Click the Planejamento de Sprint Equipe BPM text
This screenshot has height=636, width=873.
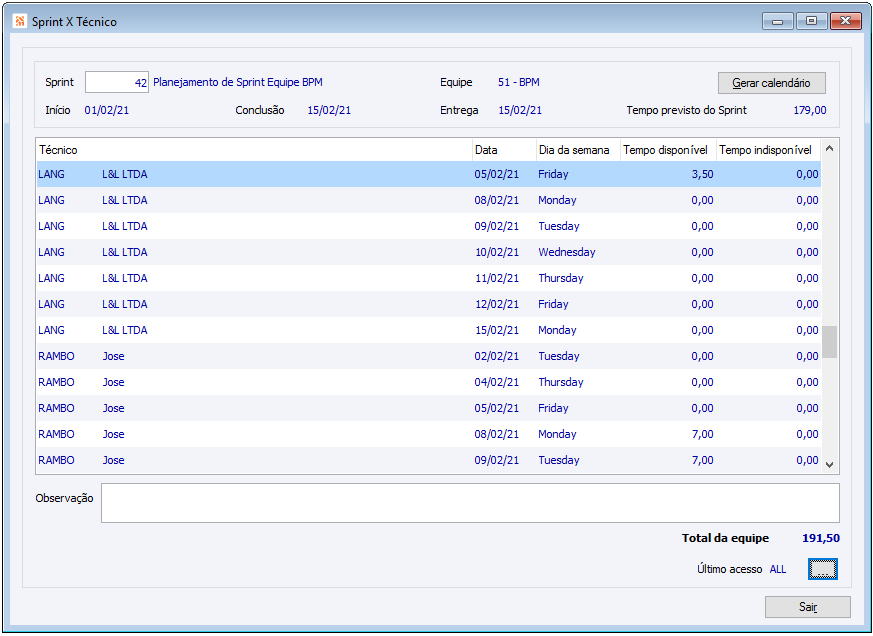coord(238,82)
